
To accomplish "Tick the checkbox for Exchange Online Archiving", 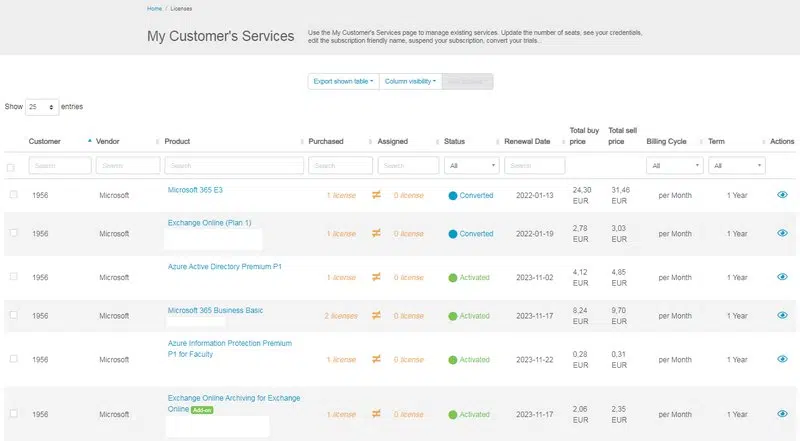I will 14,413.
